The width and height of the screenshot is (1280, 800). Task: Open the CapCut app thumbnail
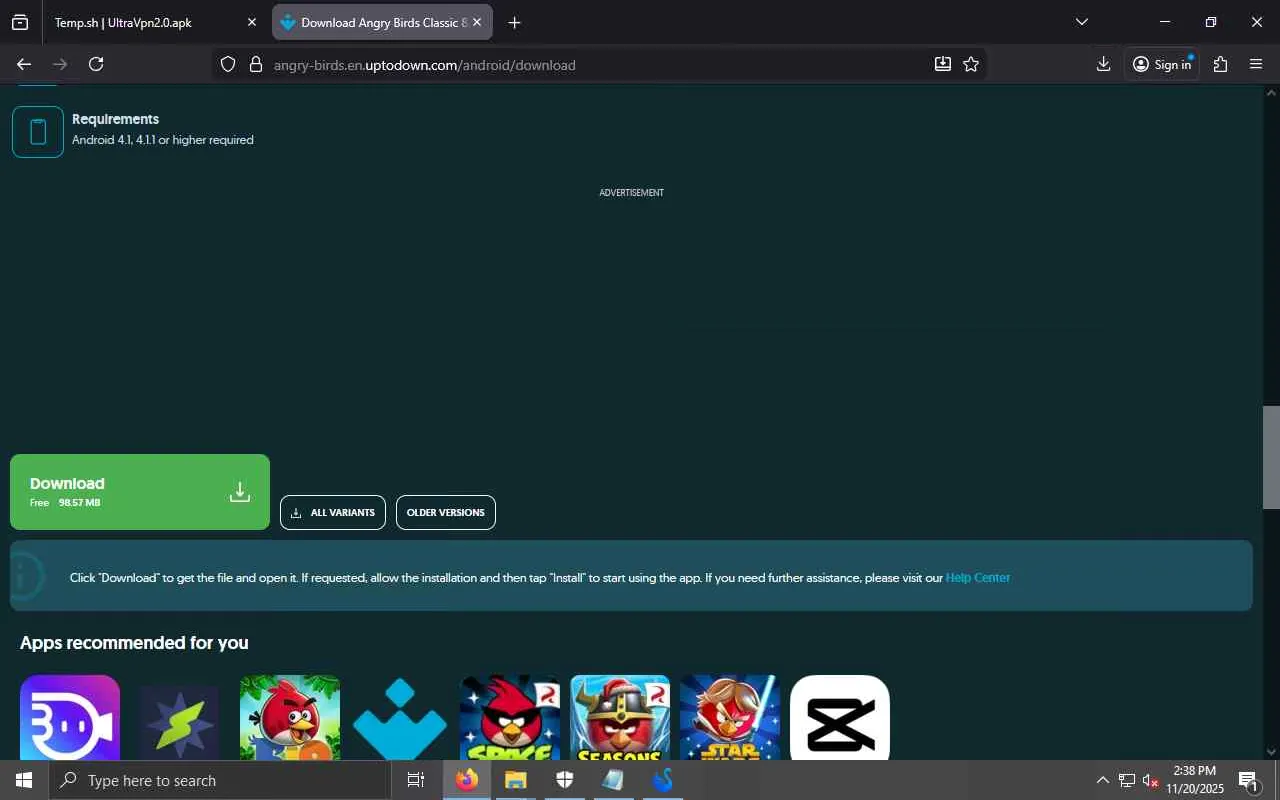(840, 717)
